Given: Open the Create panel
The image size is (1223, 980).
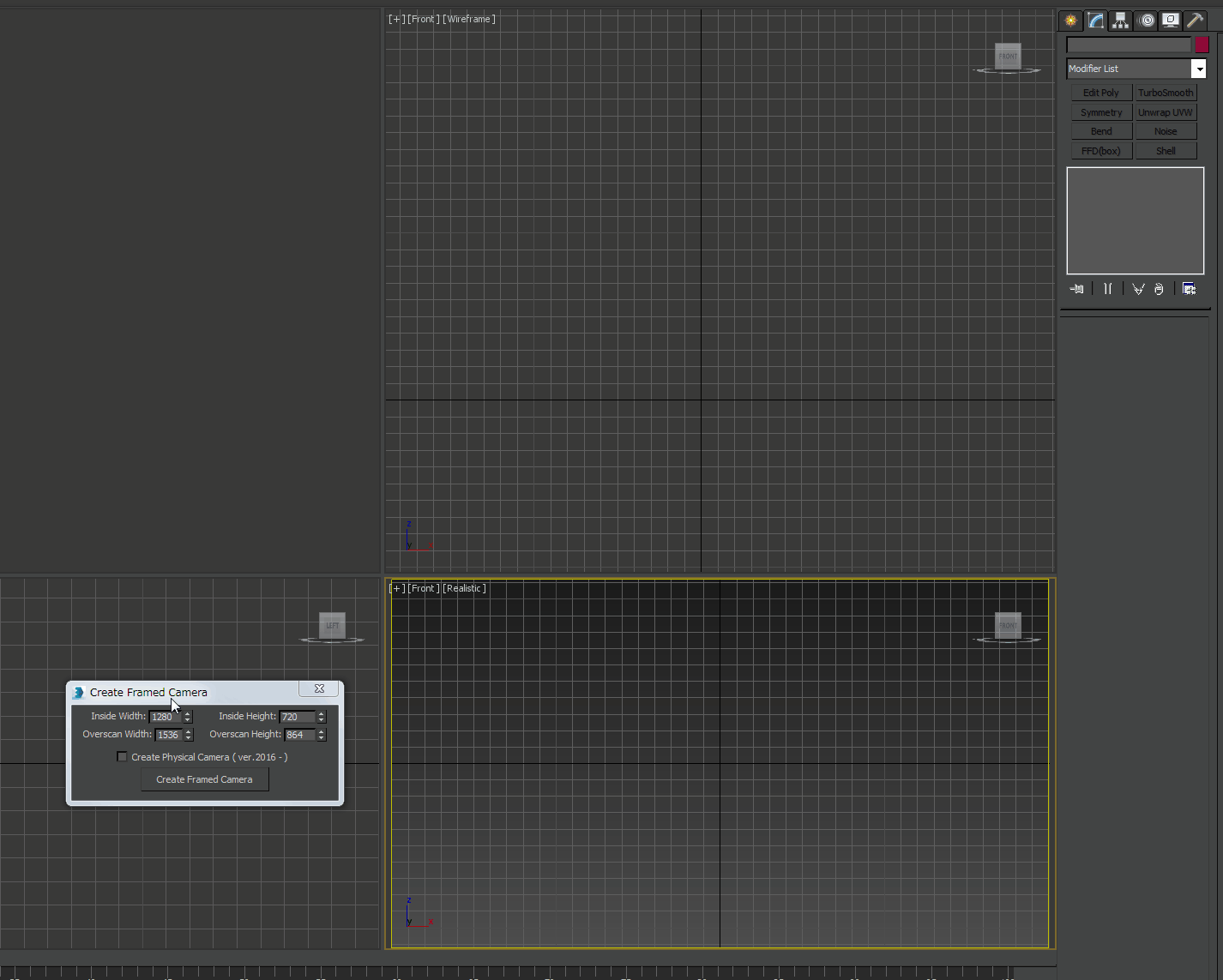Looking at the screenshot, I should (x=1069, y=20).
